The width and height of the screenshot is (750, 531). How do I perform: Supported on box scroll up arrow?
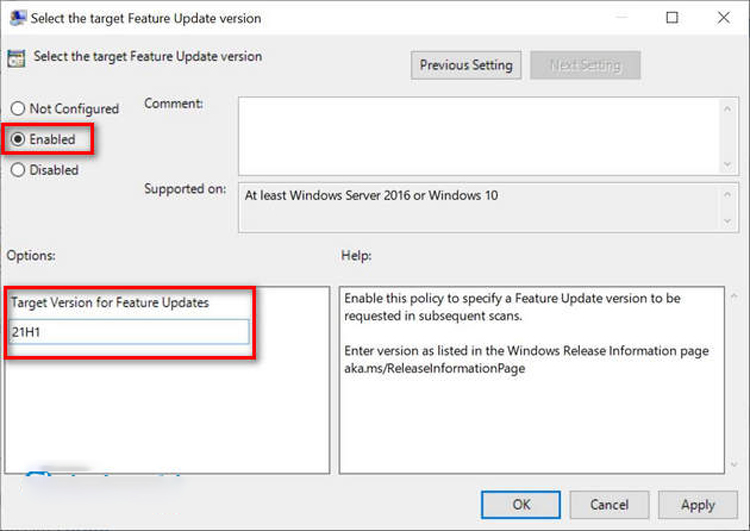pos(728,195)
